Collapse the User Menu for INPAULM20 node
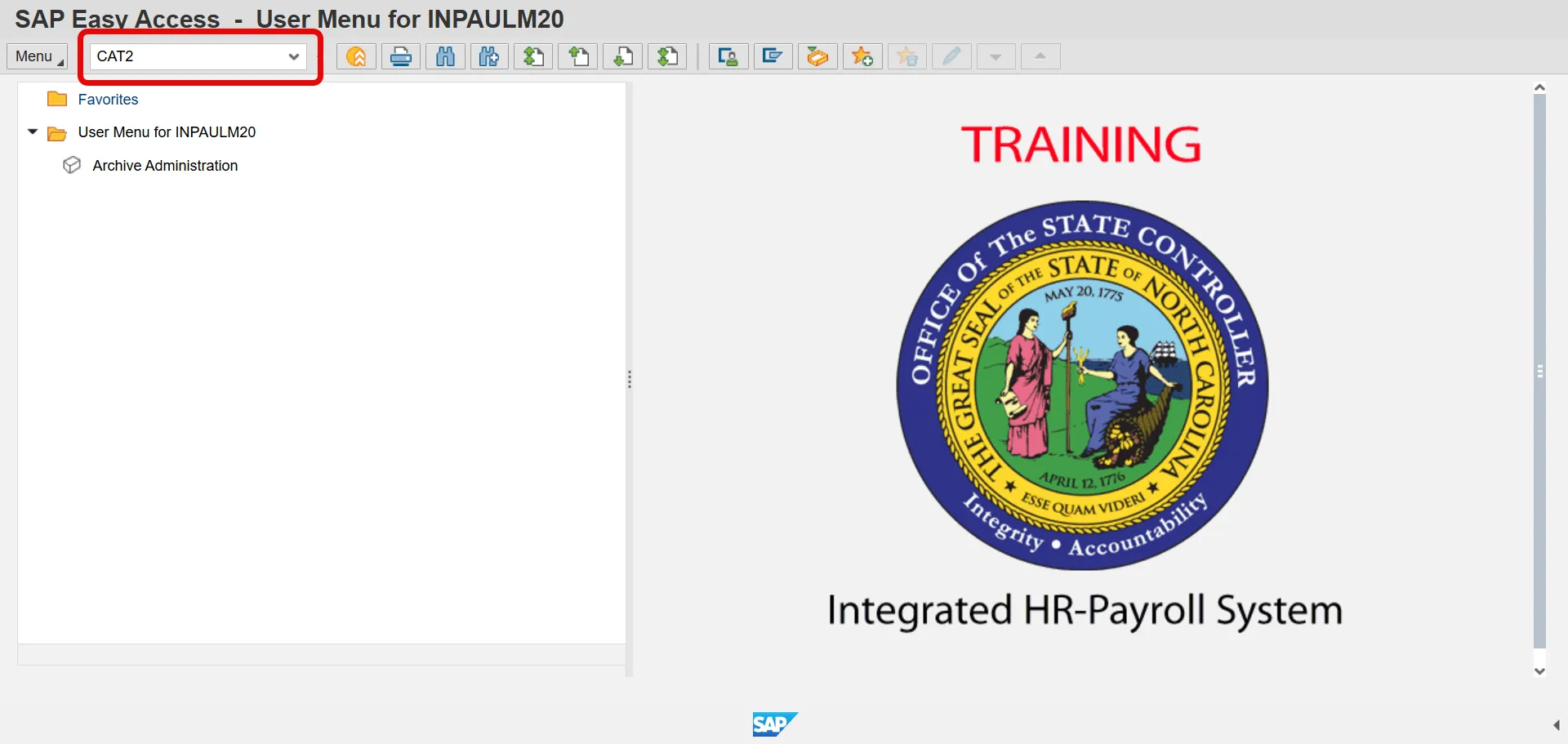The image size is (1568, 744). pos(33,131)
